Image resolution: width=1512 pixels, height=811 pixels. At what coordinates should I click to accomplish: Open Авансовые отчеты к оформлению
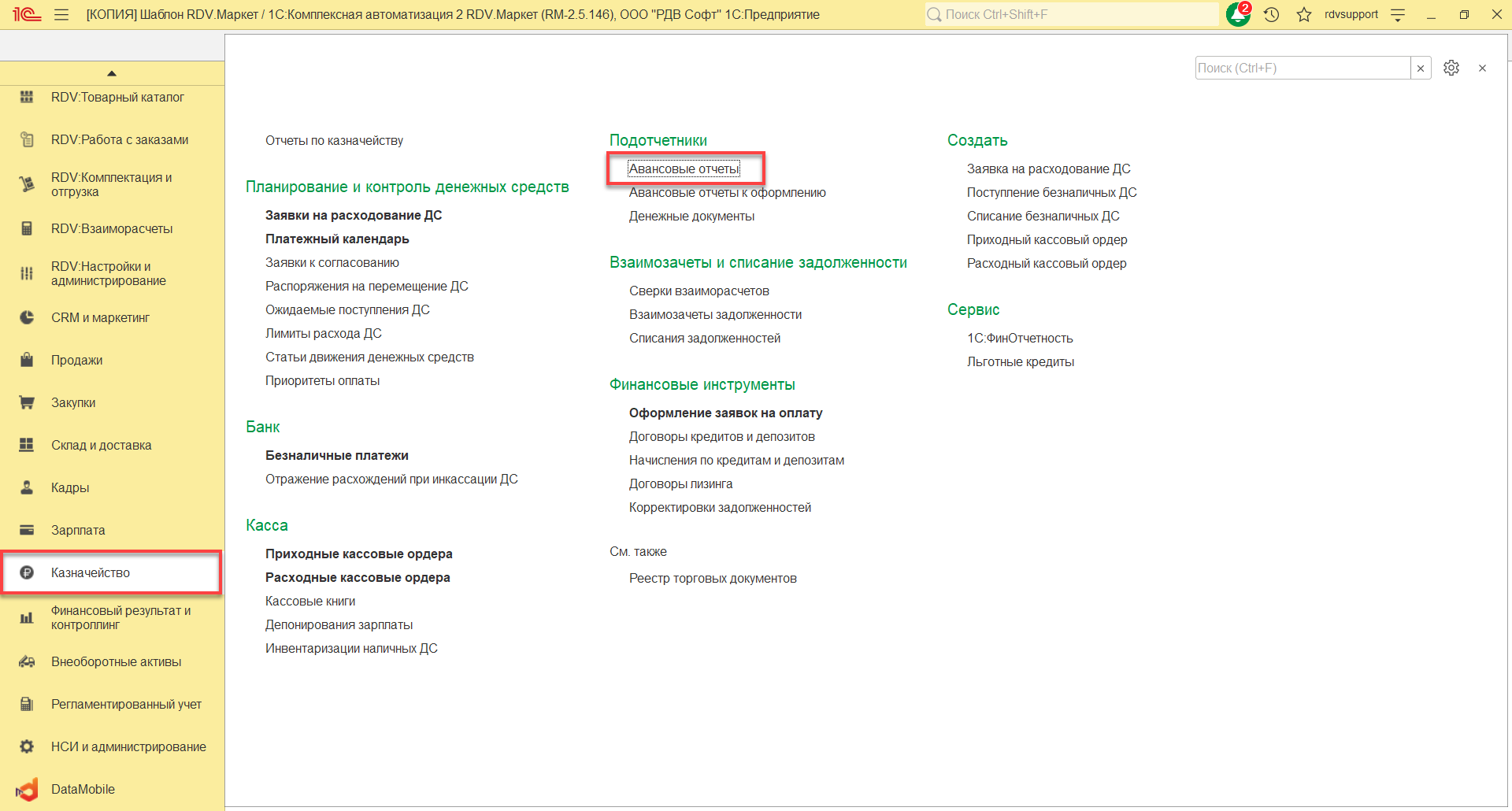(x=728, y=192)
